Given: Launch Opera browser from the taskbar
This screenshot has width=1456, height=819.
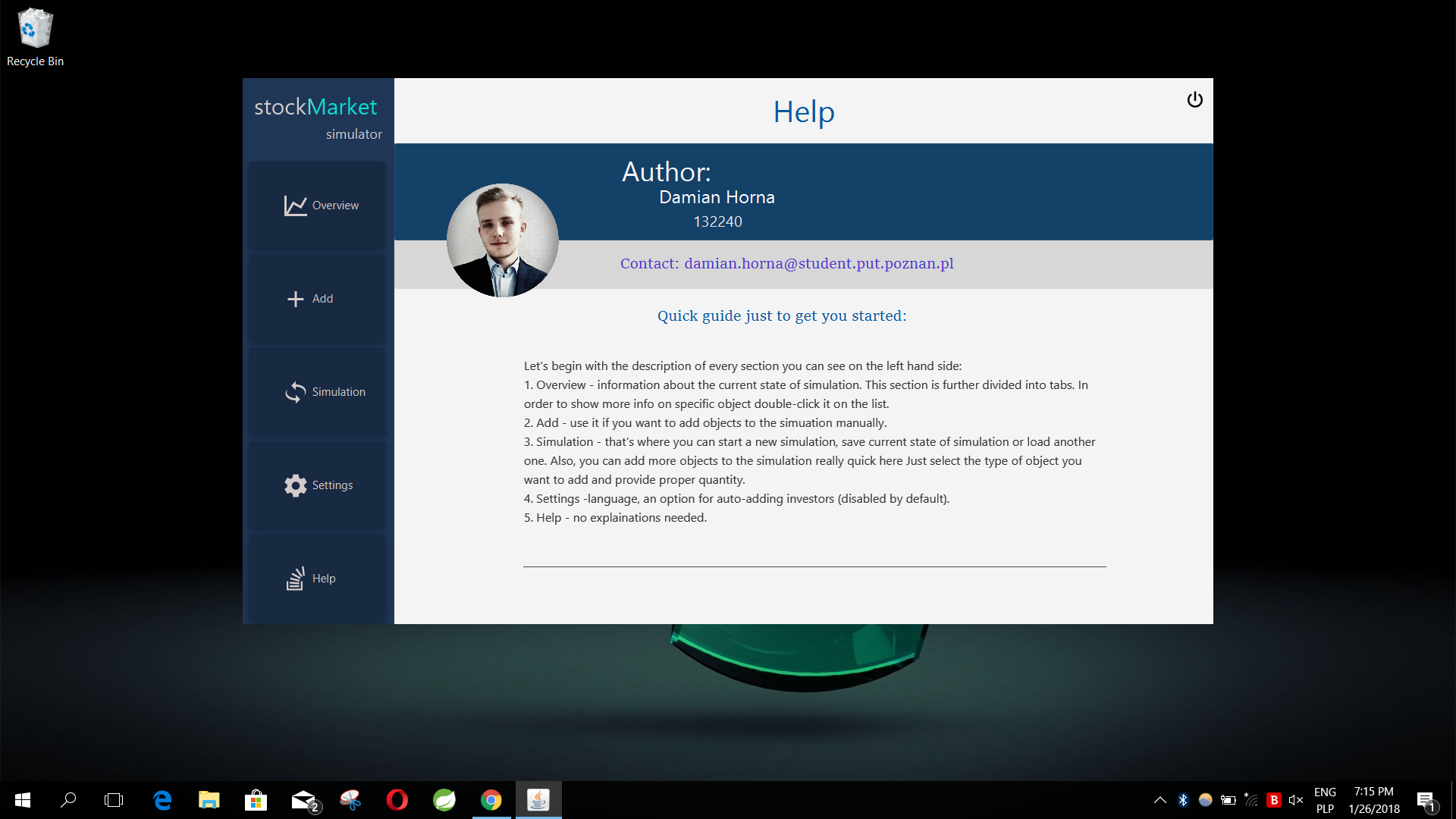Looking at the screenshot, I should 397,800.
